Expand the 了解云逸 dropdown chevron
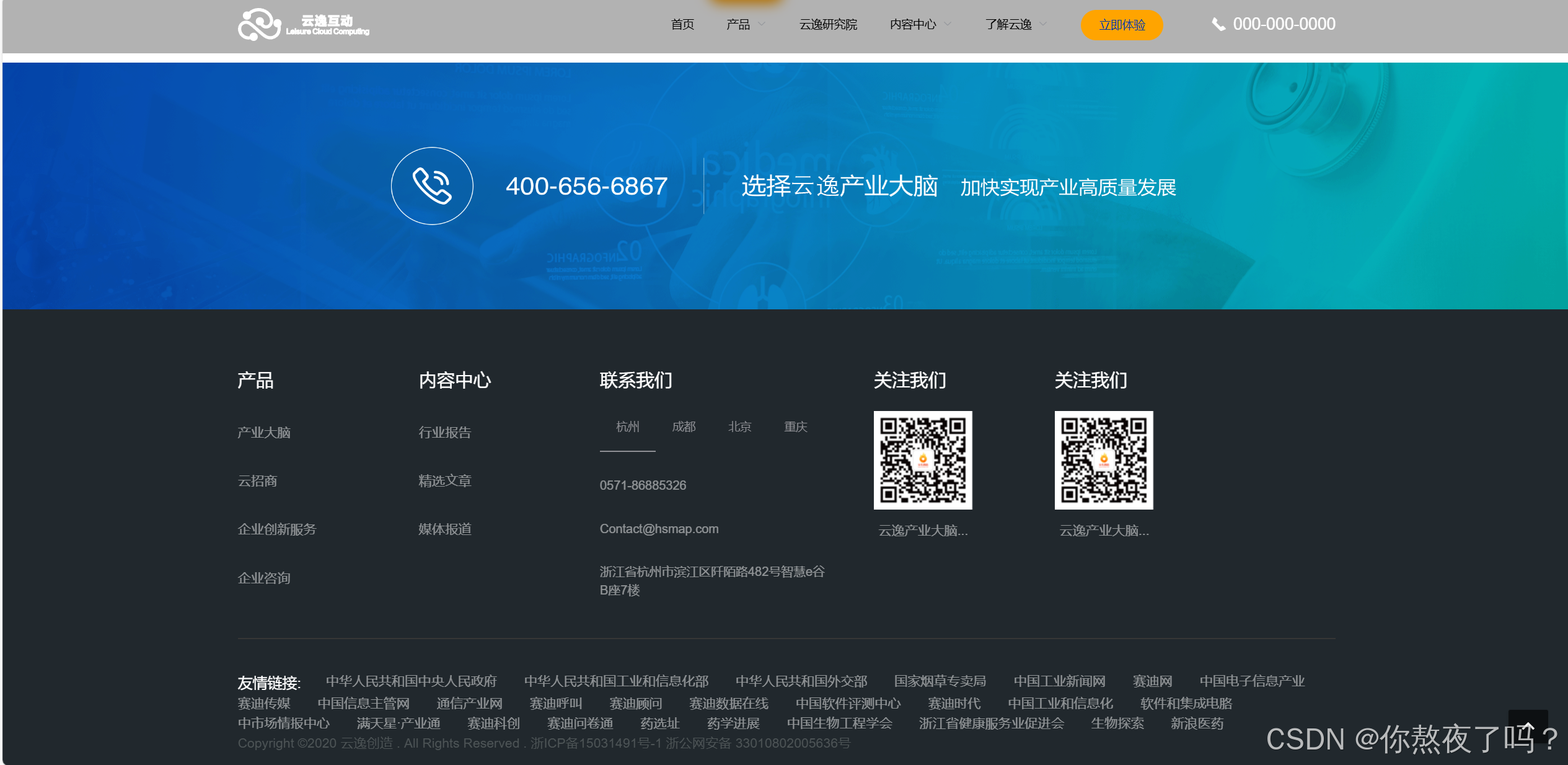Screen dimensions: 1568x765 tap(1043, 24)
